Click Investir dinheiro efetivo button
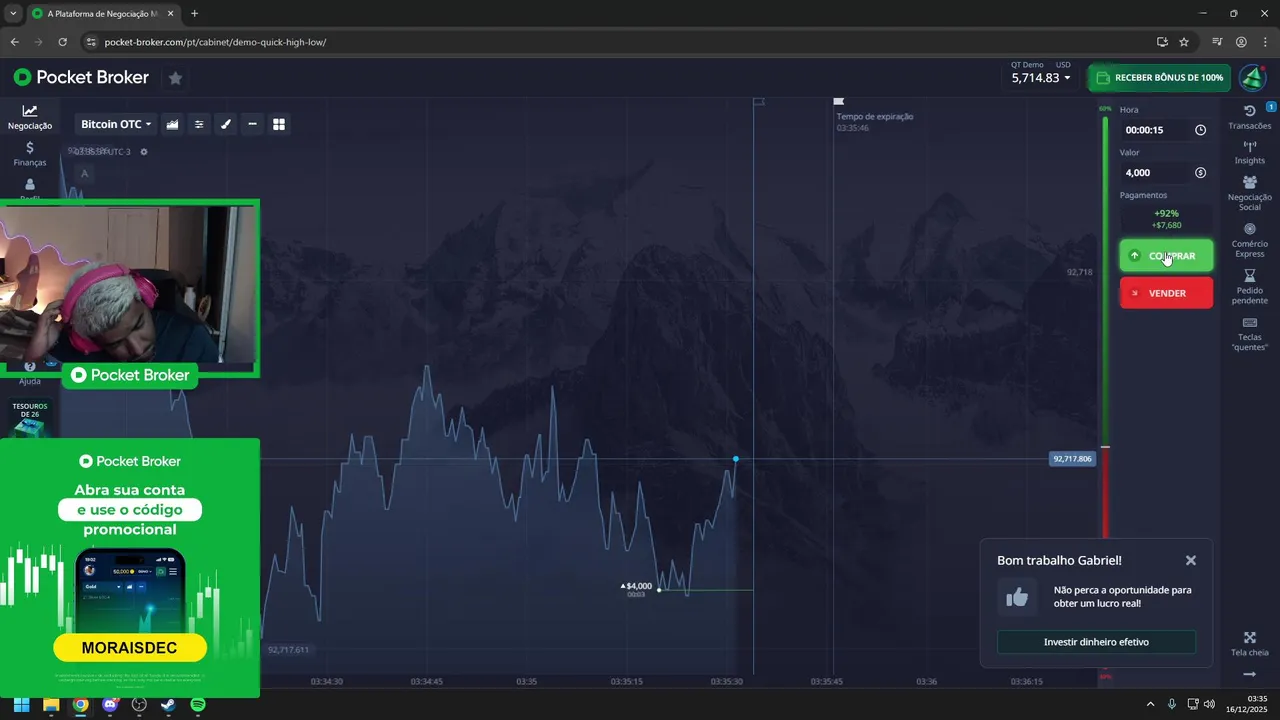Screen dimensions: 1280x720 [x=1096, y=642]
